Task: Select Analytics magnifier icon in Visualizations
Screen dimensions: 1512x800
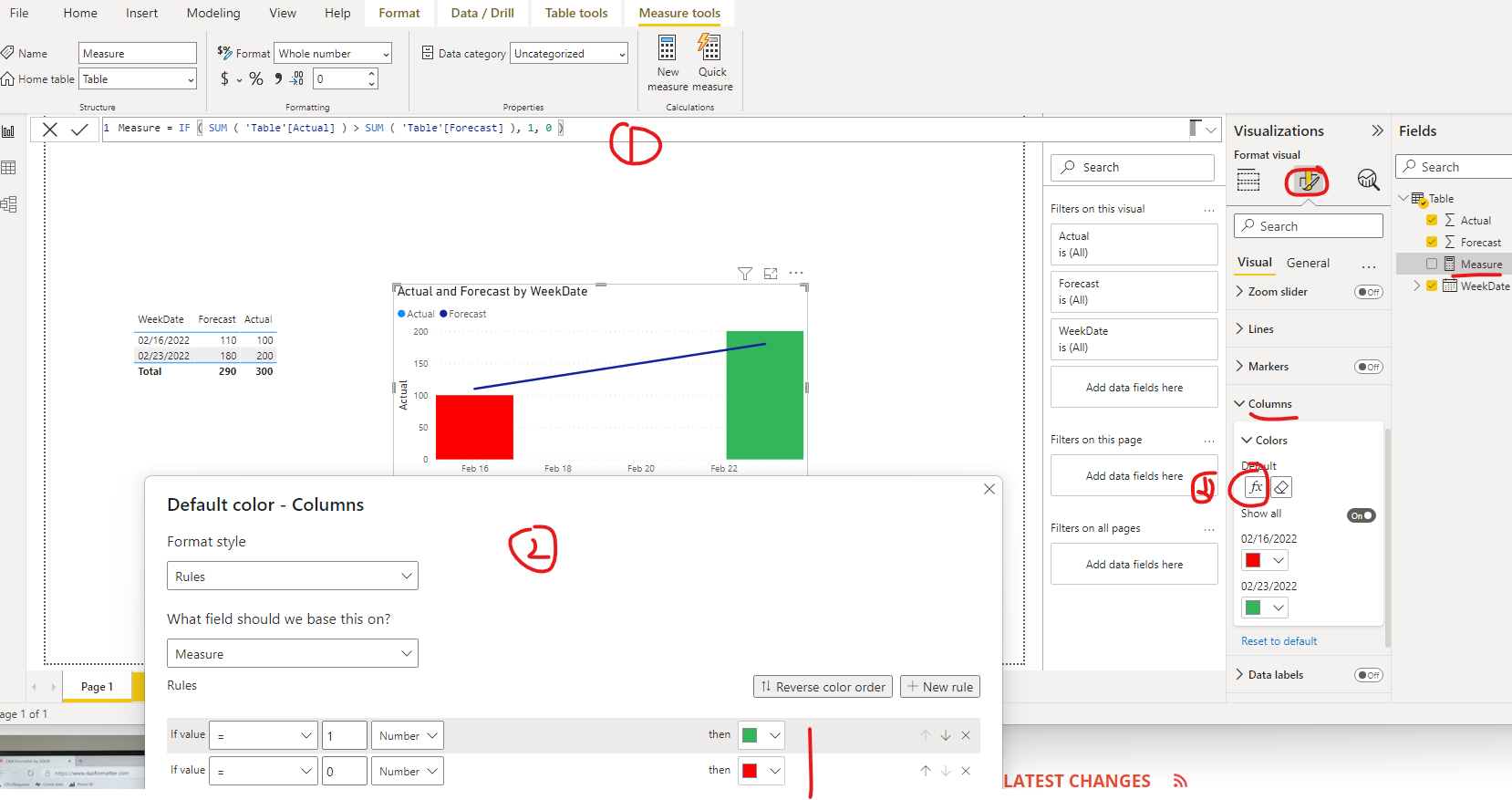Action: pos(1368,180)
